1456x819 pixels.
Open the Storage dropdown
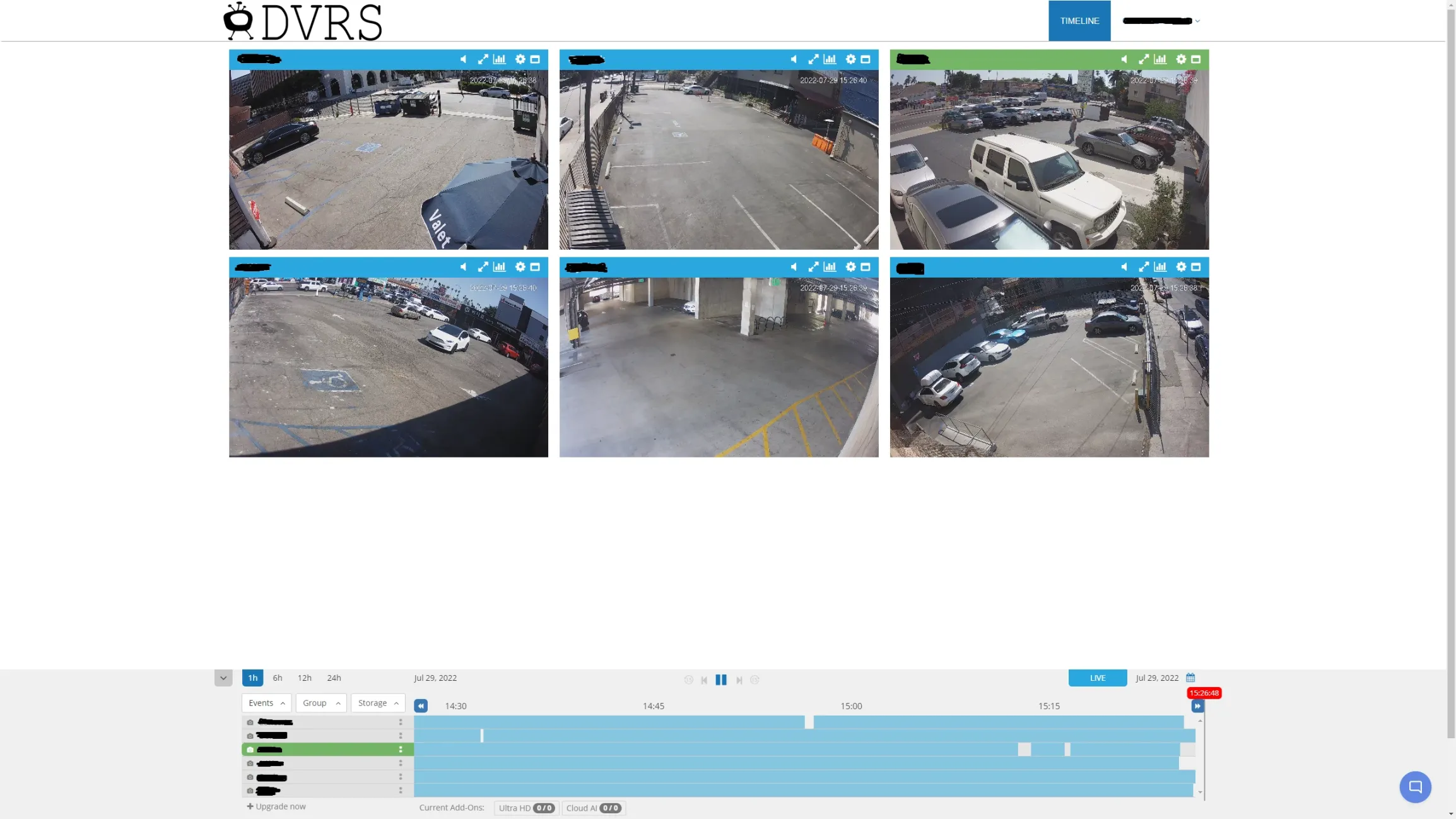377,702
